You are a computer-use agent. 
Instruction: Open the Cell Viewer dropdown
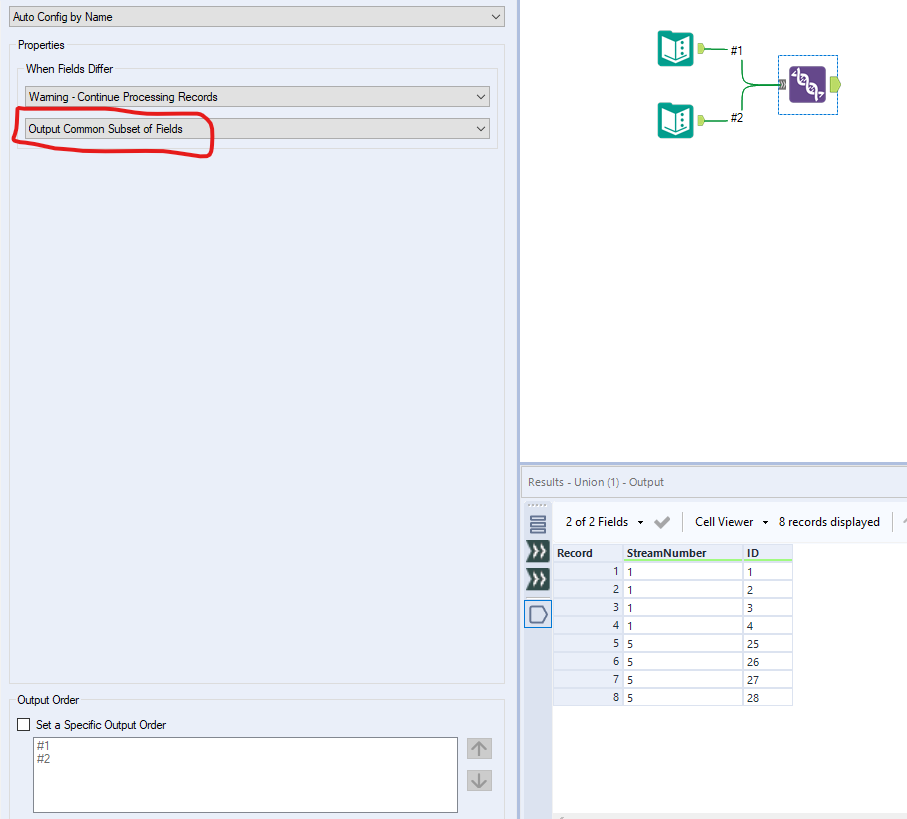point(728,521)
